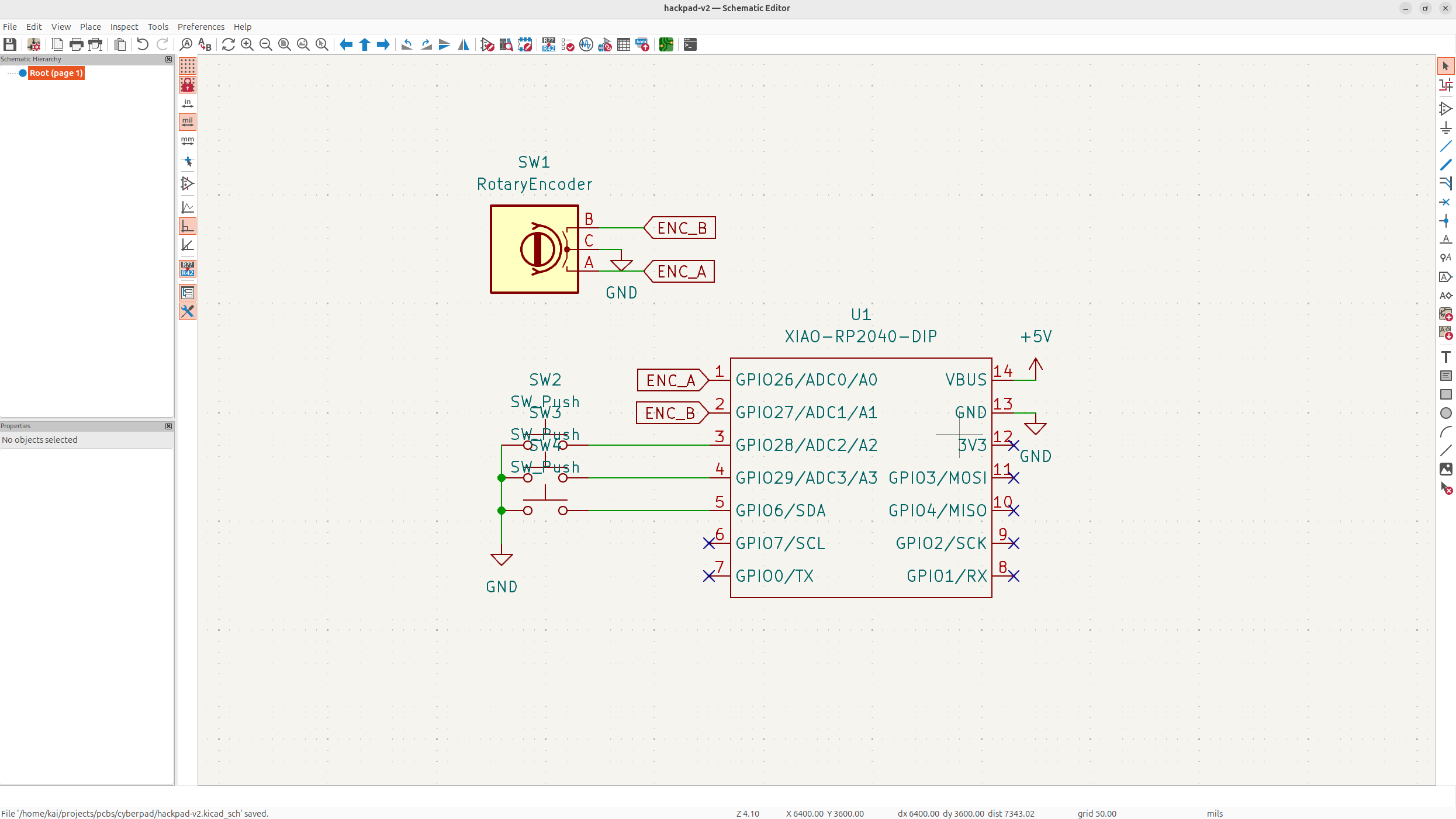Open the Place menu
Image resolution: width=1456 pixels, height=819 pixels.
tap(90, 27)
